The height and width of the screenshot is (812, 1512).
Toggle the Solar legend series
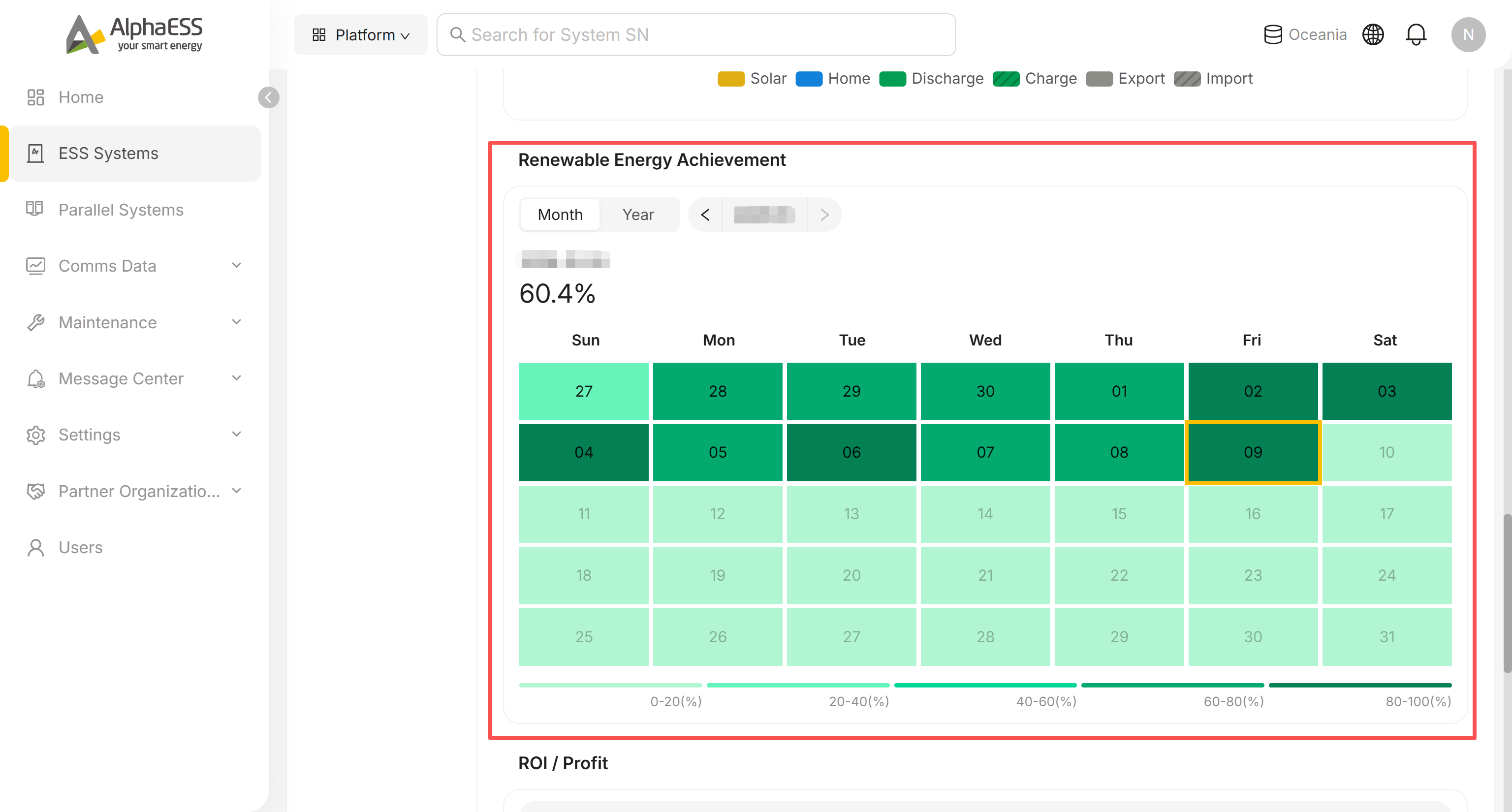(x=752, y=79)
